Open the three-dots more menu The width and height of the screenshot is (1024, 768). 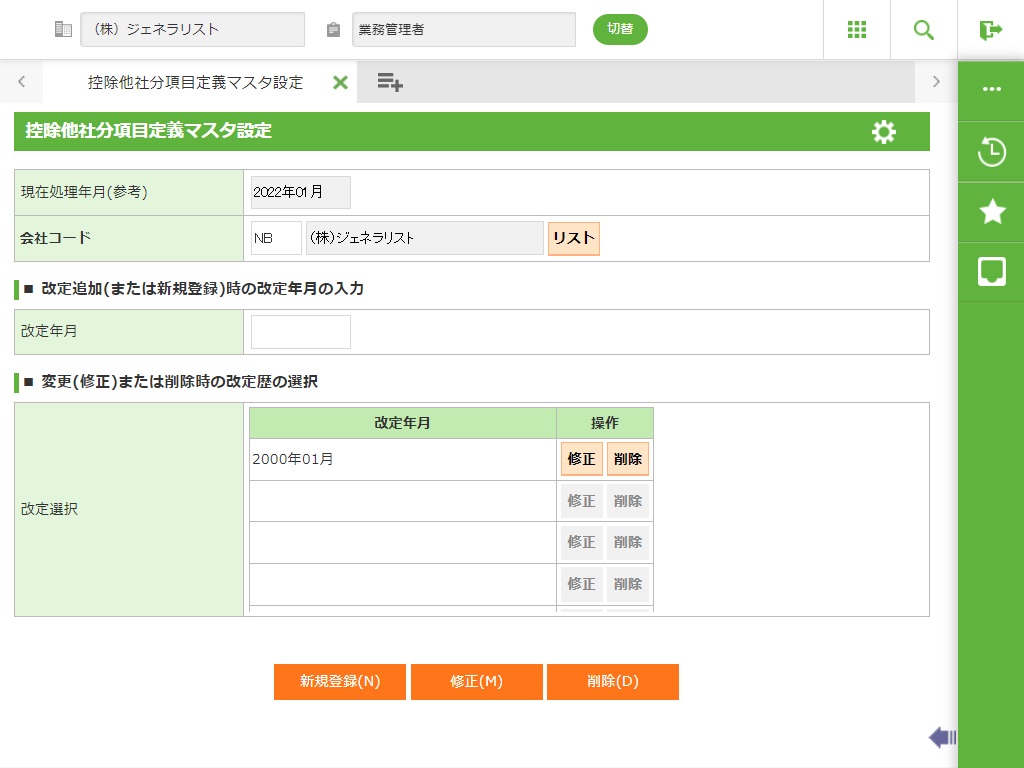tap(991, 89)
